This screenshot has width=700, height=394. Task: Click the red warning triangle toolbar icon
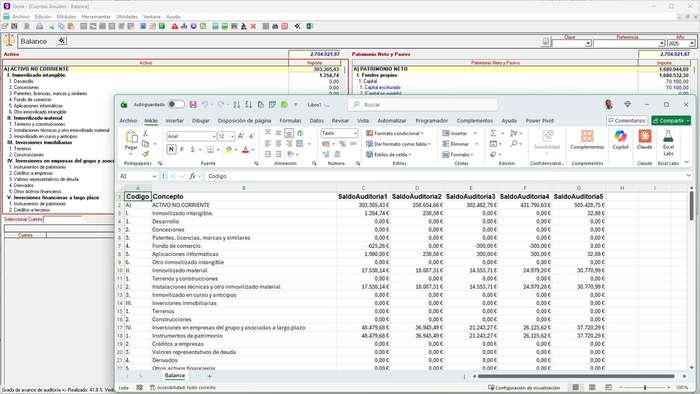(x=175, y=26)
